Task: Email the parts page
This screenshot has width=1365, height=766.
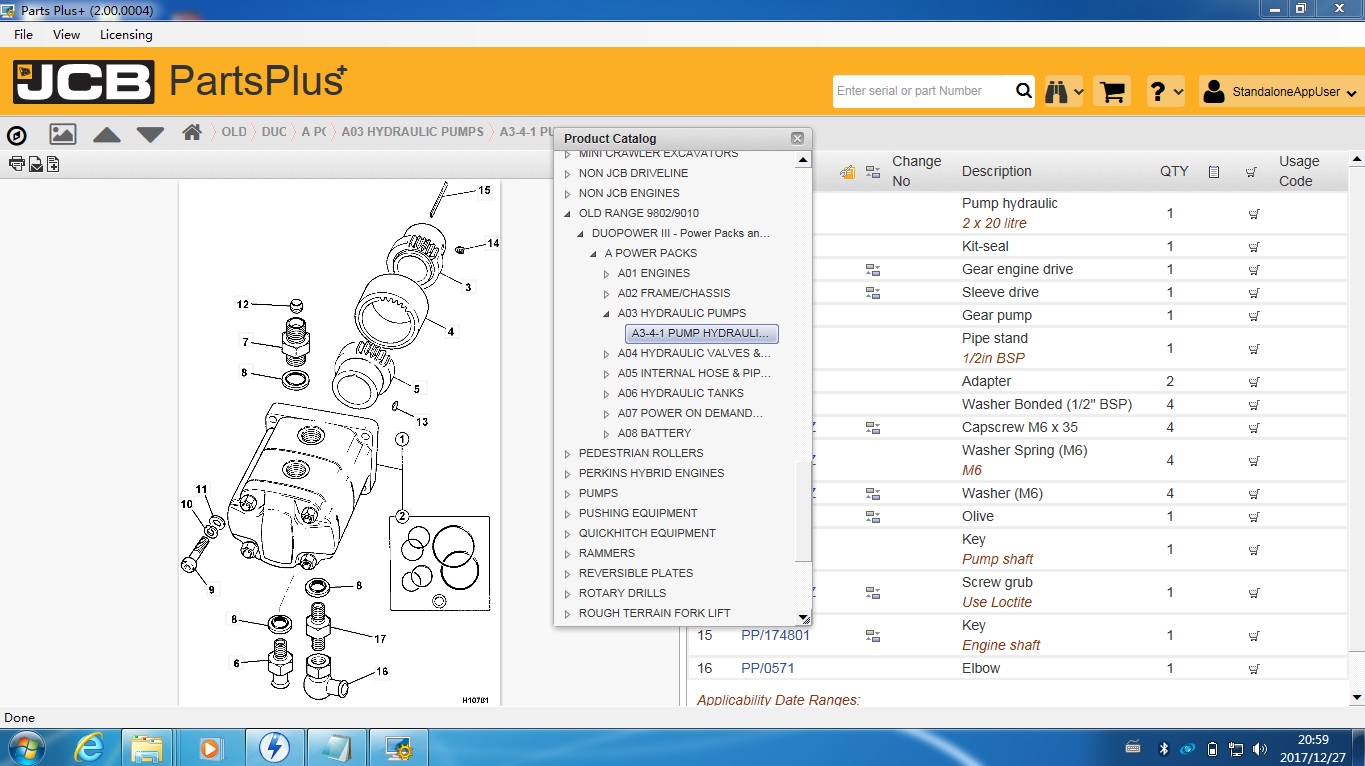Action: tap(35, 164)
